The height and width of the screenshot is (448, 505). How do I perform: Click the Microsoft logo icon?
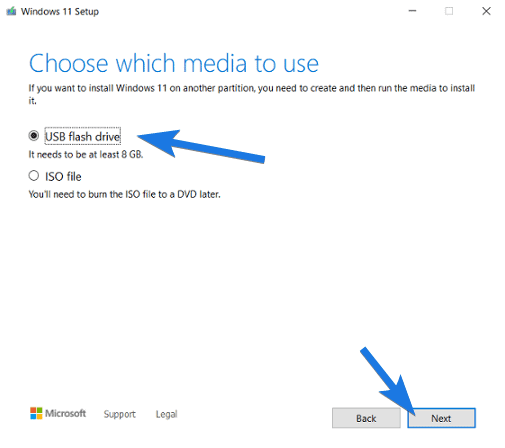pos(36,413)
